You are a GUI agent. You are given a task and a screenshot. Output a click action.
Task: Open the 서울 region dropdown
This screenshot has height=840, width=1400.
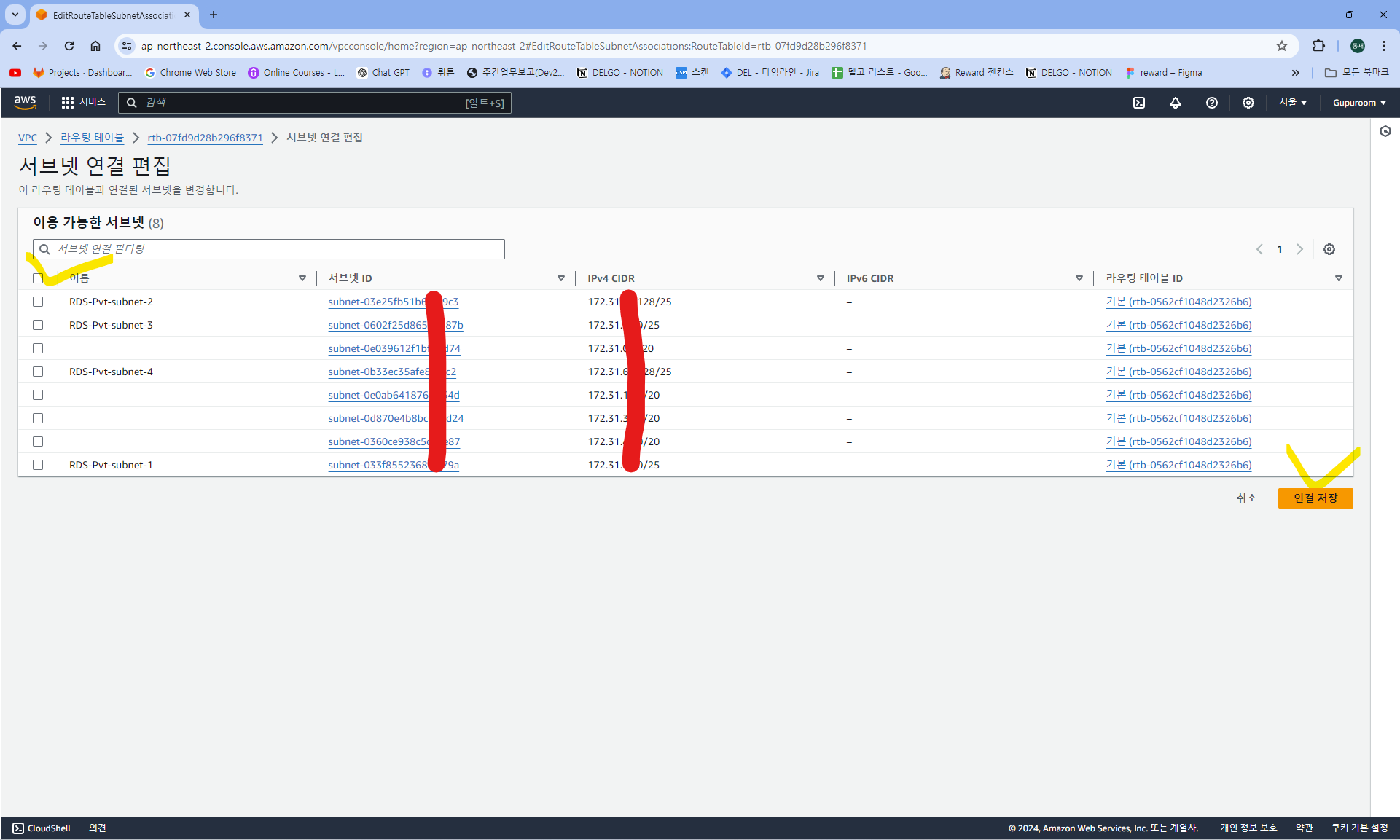tap(1293, 103)
